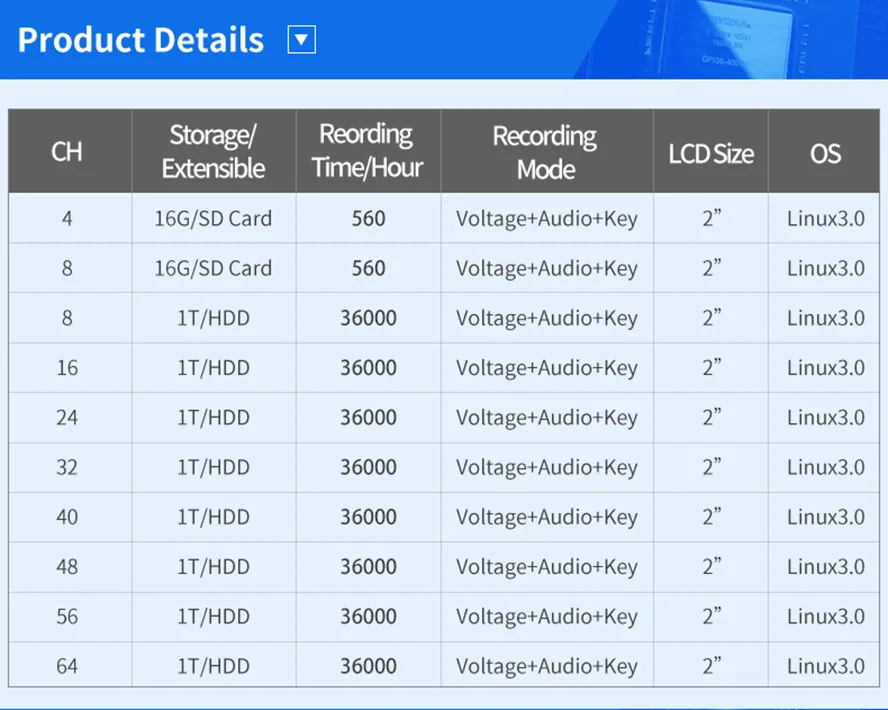The image size is (888, 710).
Task: Click 1T/HDD storage in the 64-channel row
Action: tap(213, 666)
